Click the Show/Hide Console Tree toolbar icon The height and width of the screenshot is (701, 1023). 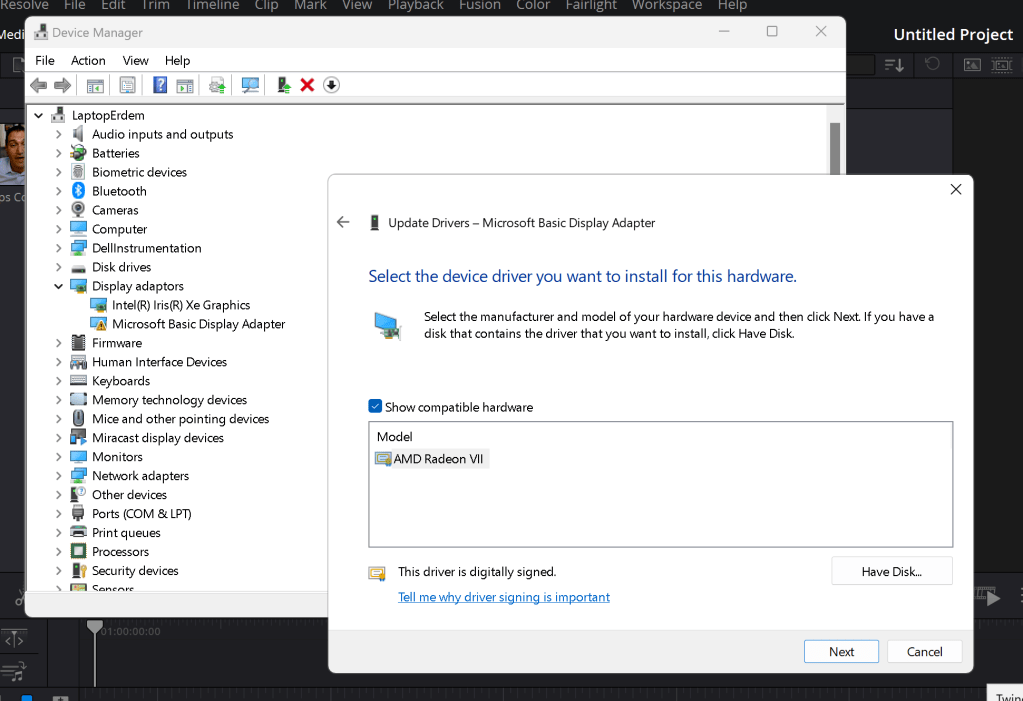tap(95, 85)
